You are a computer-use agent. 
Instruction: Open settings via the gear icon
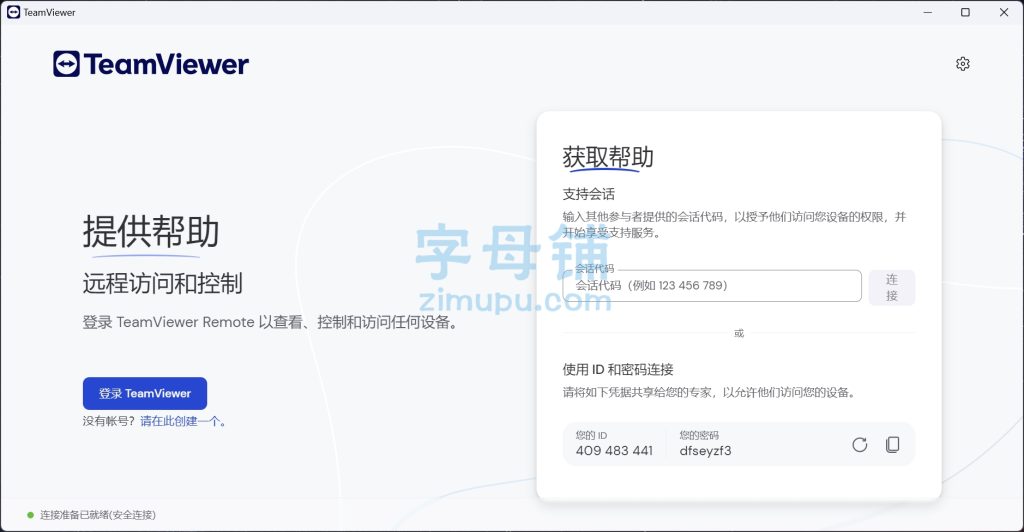click(x=963, y=64)
